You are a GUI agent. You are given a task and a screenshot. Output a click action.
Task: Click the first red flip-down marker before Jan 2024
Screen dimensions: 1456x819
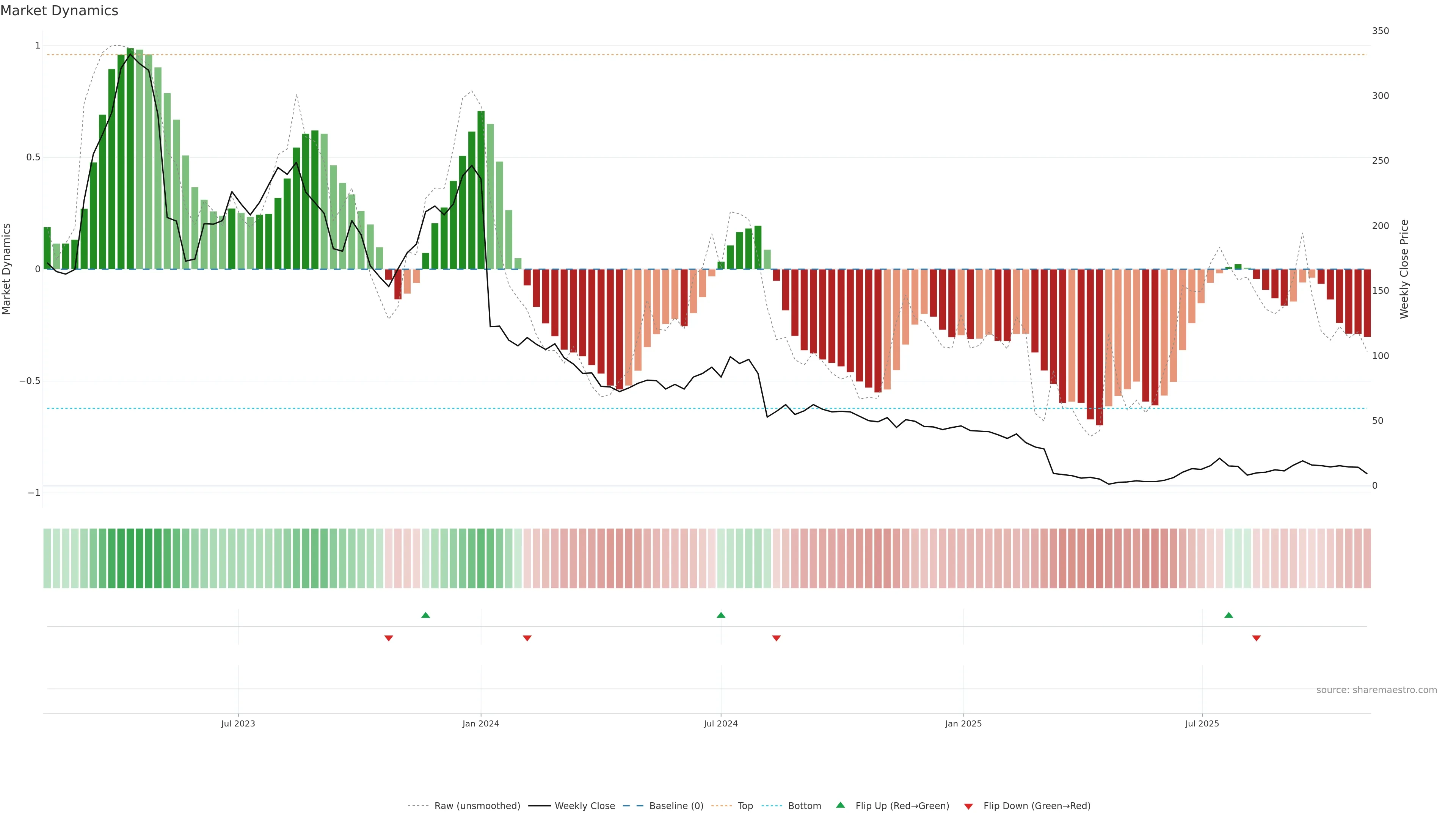click(x=388, y=638)
